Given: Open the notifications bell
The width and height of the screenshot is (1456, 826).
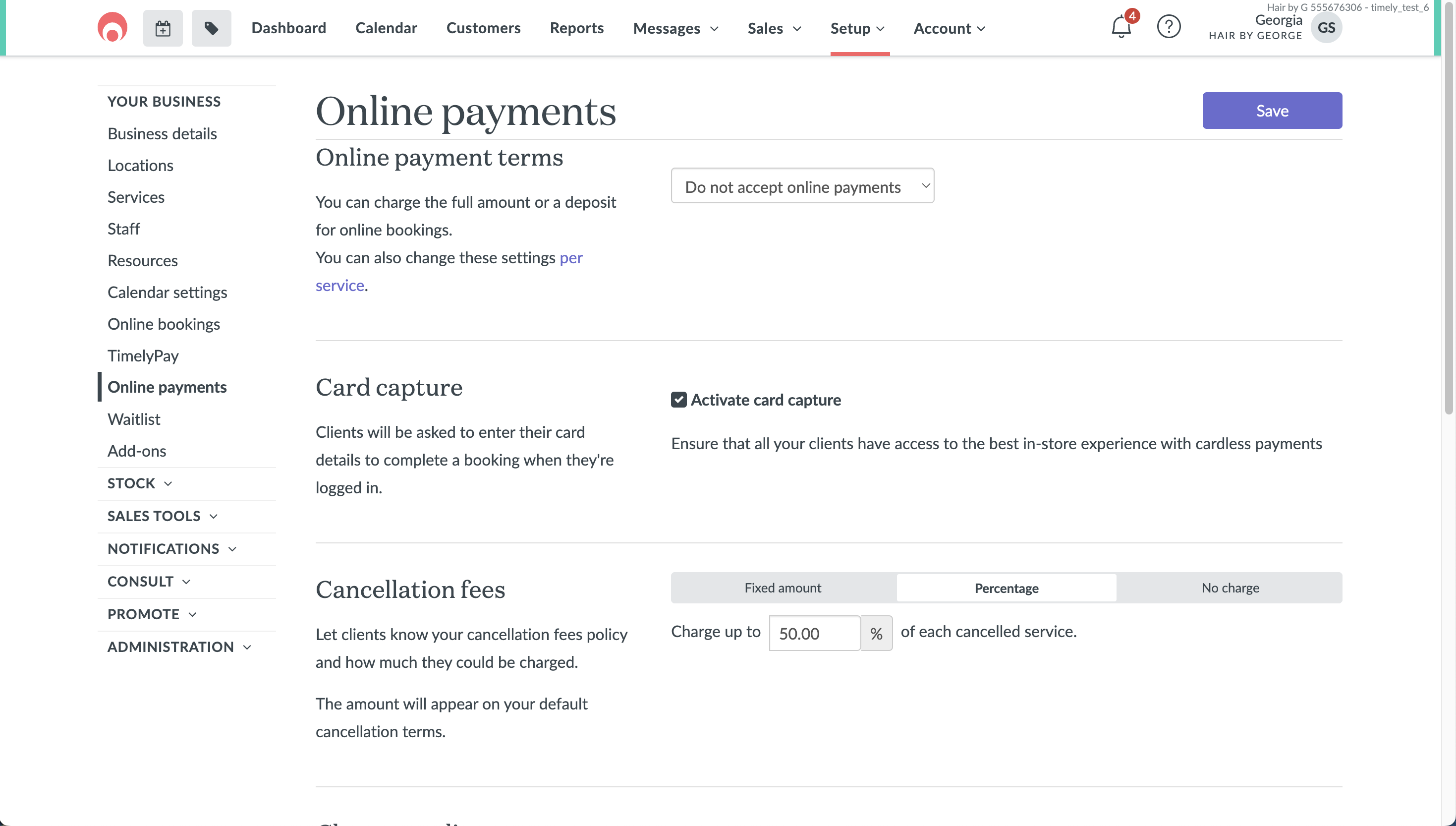Looking at the screenshot, I should pos(1121,27).
